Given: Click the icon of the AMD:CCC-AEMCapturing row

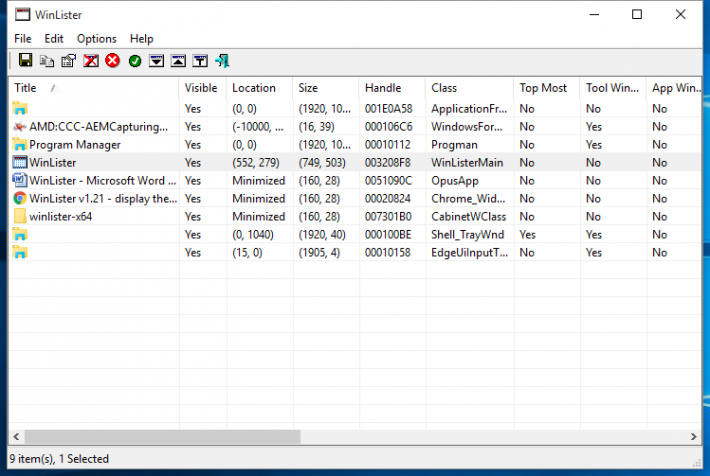Looking at the screenshot, I should coord(20,126).
